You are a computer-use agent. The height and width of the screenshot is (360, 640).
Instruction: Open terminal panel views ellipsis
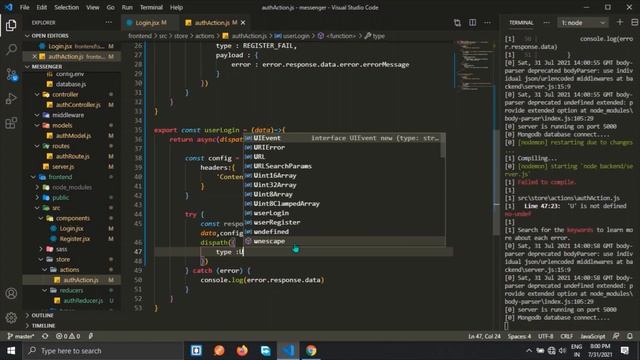click(547, 23)
